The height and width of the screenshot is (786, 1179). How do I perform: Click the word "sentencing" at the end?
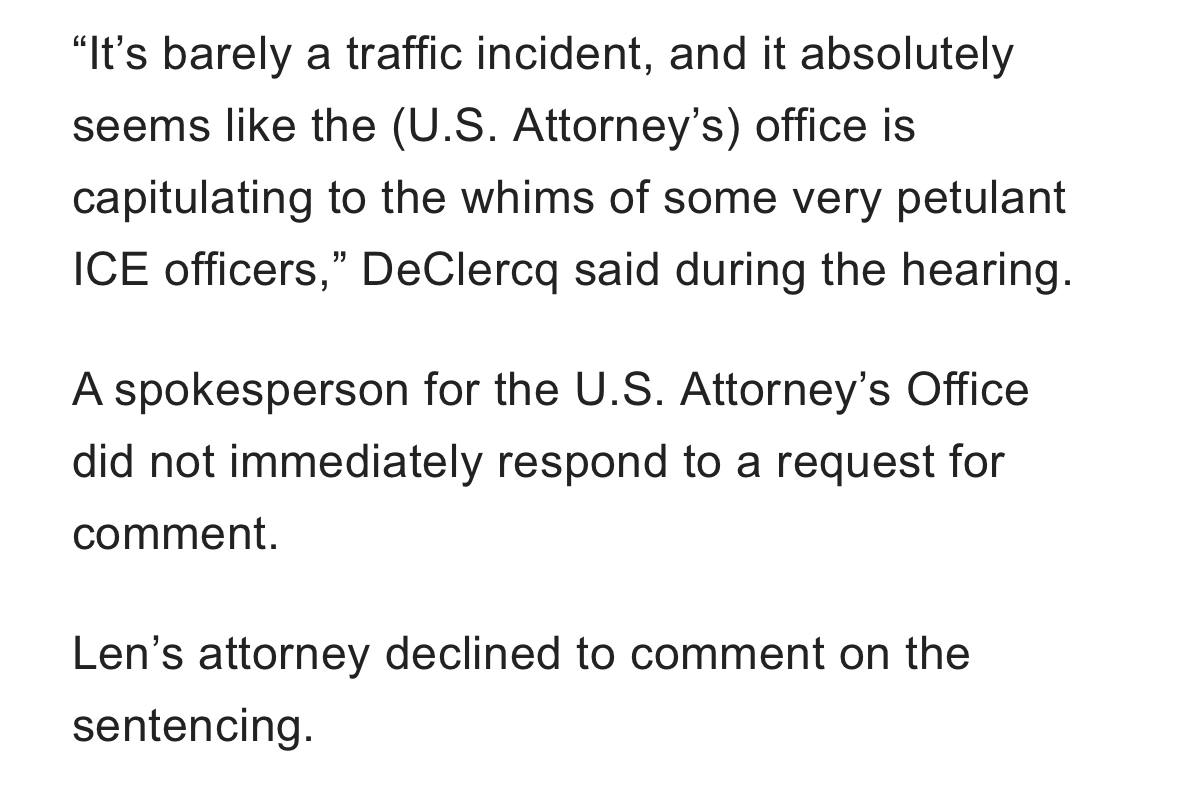pyautogui.click(x=193, y=727)
